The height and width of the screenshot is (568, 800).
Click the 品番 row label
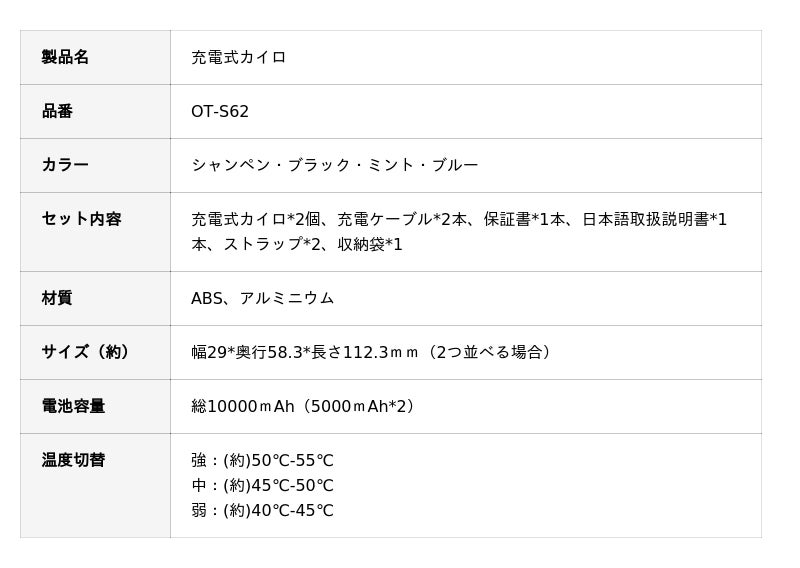click(x=57, y=111)
